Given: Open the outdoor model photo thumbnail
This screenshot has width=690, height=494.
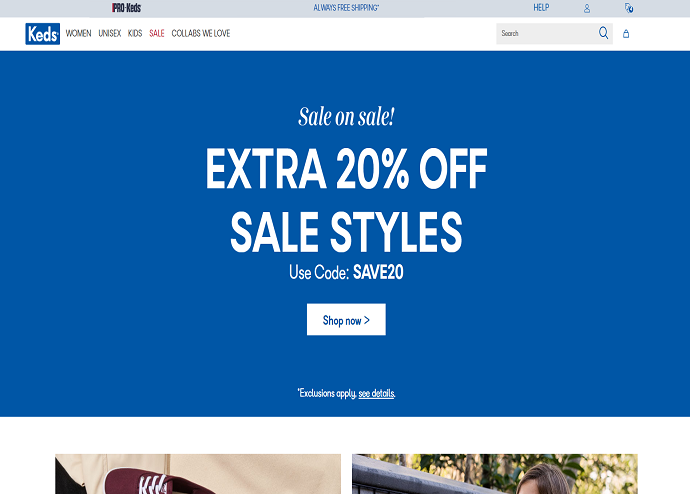Looking at the screenshot, I should click(x=495, y=474).
